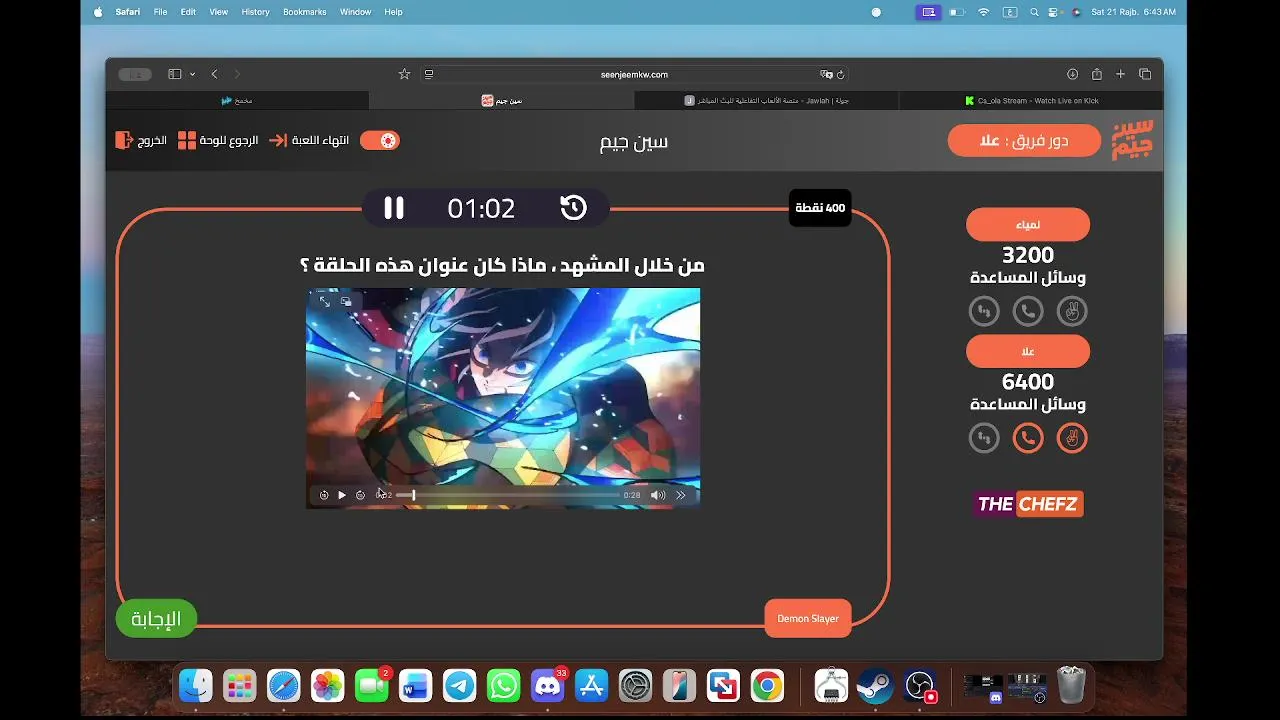This screenshot has width=1280, height=720.
Task: Open Wi-Fi status in menu bar
Action: click(983, 12)
